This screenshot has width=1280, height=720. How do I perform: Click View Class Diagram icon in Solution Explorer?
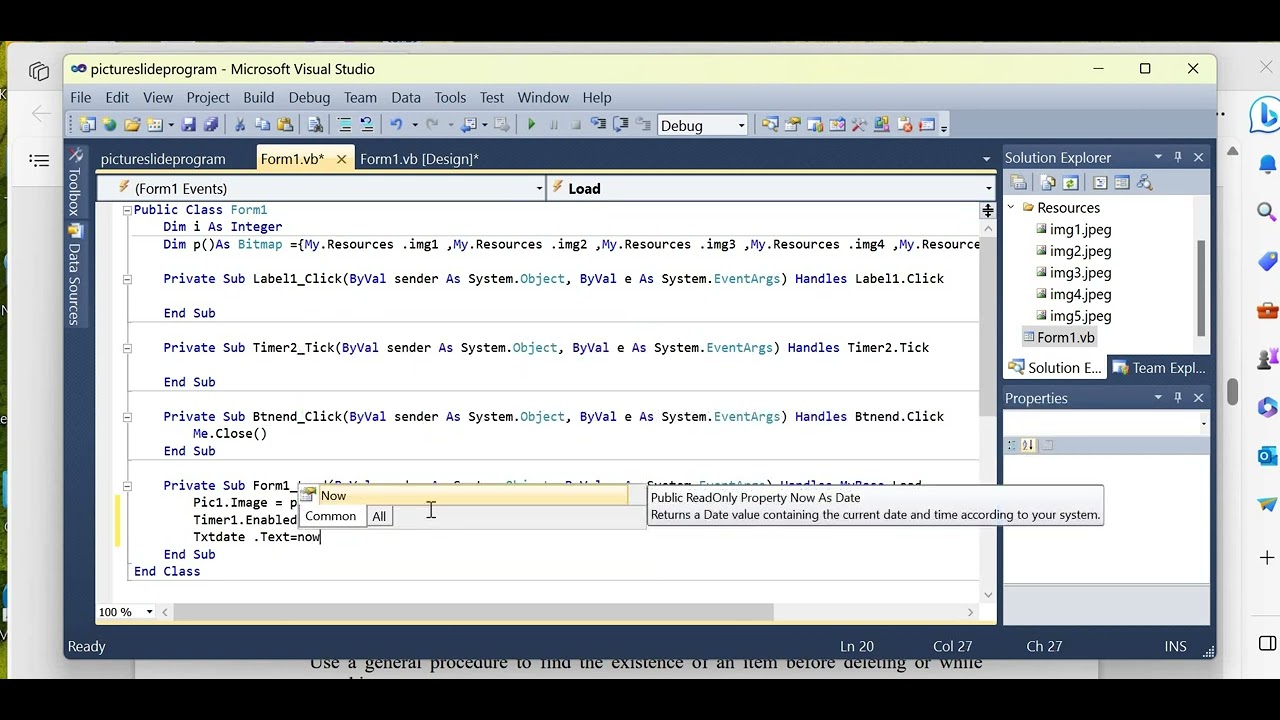pos(1145,183)
